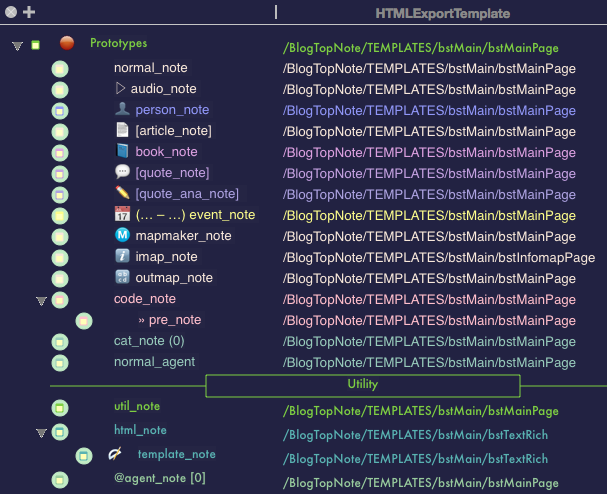The width and height of the screenshot is (607, 494).
Task: Click the Utility separator box
Action: click(363, 386)
